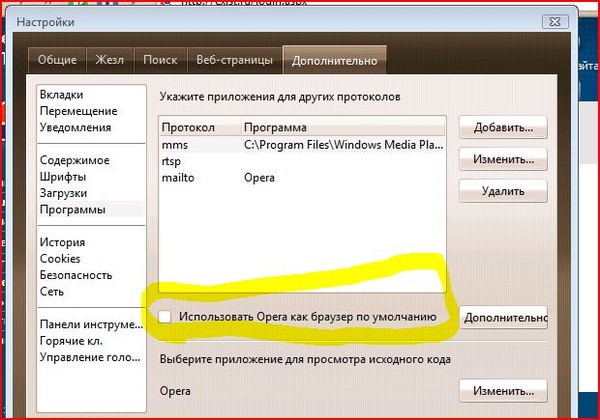This screenshot has width=600, height=420.
Task: Click Windows Media Player path cell
Action: (x=343, y=145)
